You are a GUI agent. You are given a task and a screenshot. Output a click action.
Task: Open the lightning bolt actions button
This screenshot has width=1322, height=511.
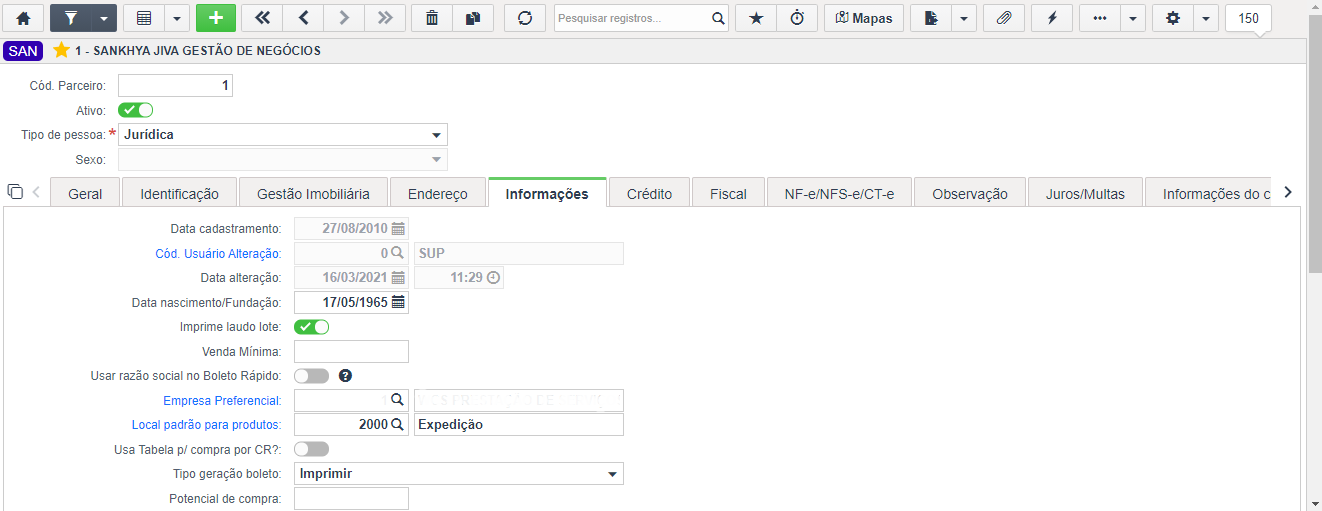pyautogui.click(x=1052, y=18)
